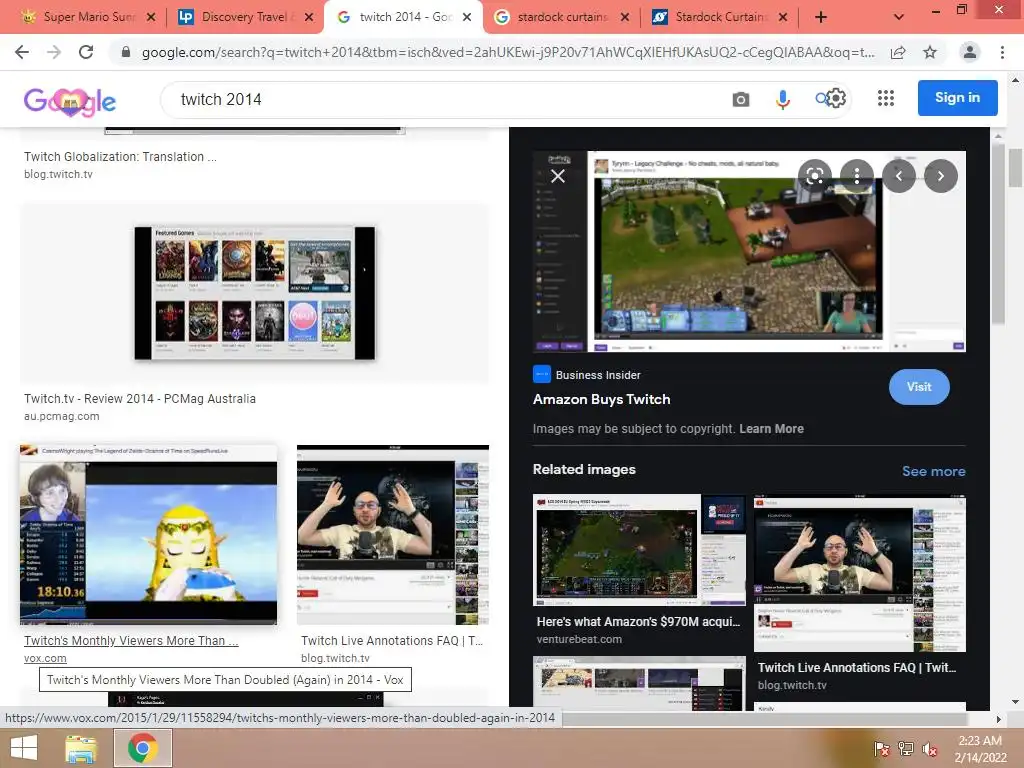Show the previous image in preview
This screenshot has height=768, width=1024.
pyautogui.click(x=899, y=176)
